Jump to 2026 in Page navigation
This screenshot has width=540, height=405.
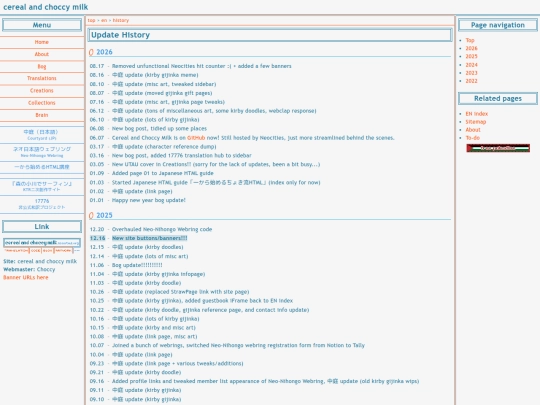(x=471, y=48)
